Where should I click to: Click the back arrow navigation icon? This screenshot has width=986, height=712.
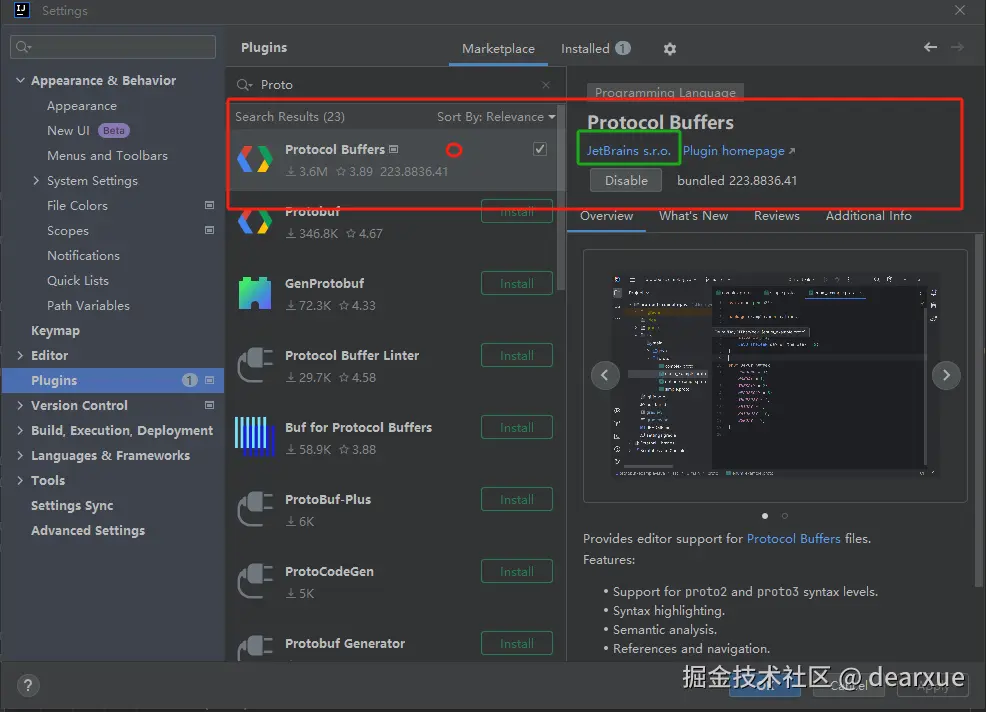[930, 47]
